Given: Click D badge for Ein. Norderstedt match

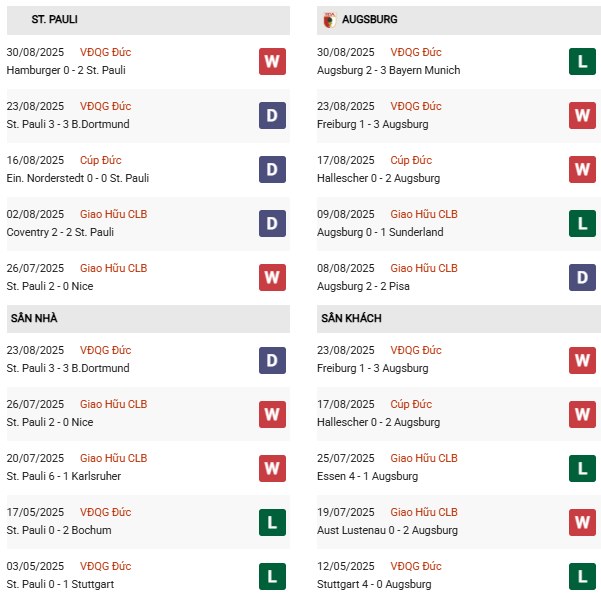Looking at the screenshot, I should click(x=272, y=169).
